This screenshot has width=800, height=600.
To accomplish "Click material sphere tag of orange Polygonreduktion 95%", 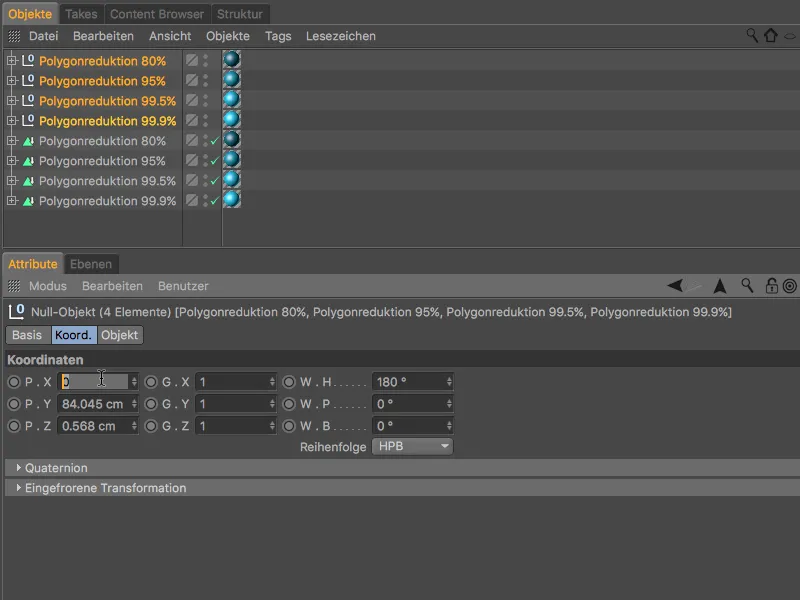I will [232, 79].
